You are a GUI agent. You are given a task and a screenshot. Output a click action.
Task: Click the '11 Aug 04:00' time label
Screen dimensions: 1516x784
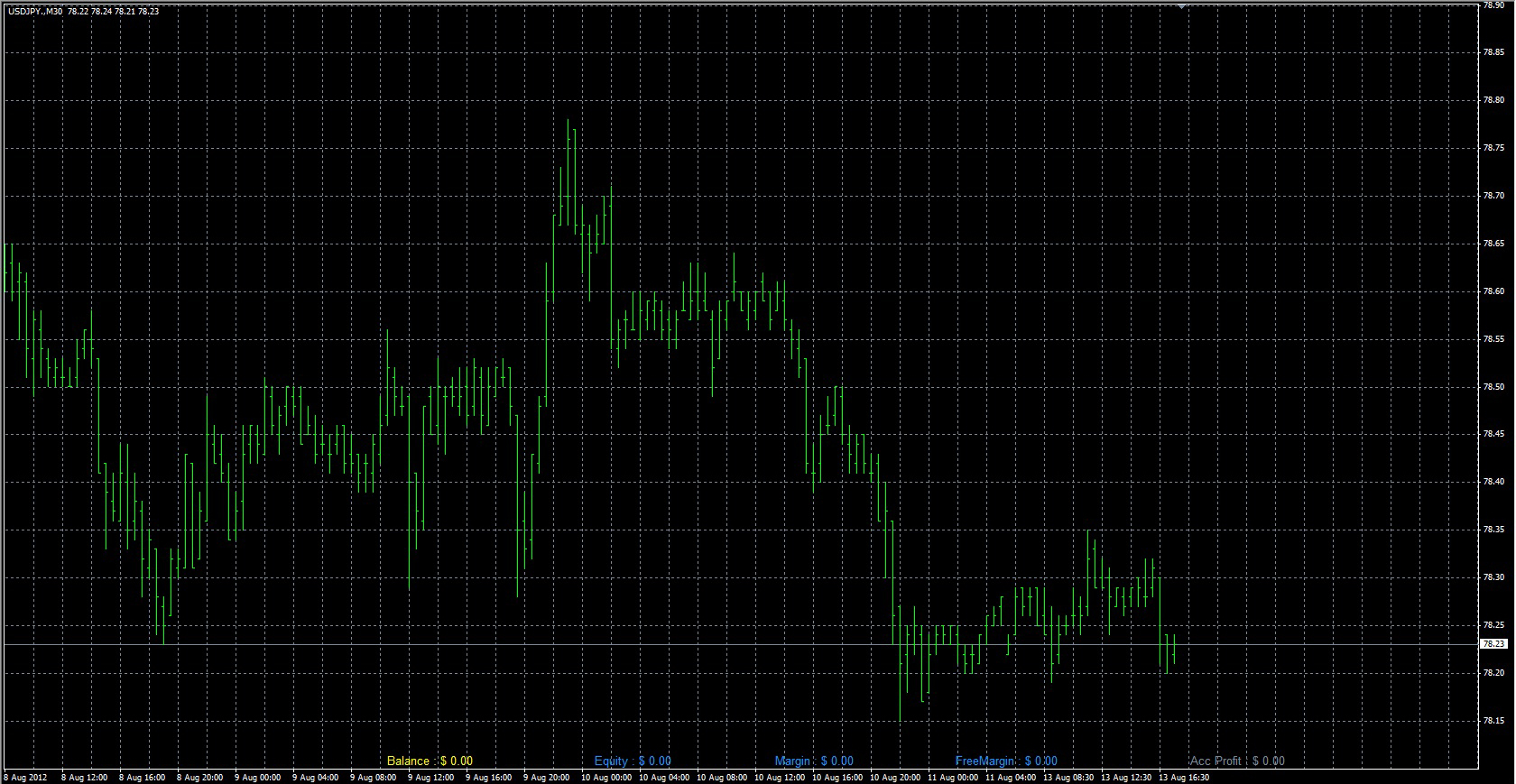click(x=1010, y=777)
